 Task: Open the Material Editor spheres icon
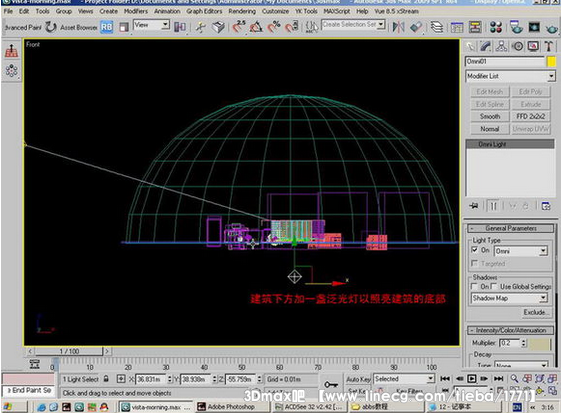click(496, 27)
